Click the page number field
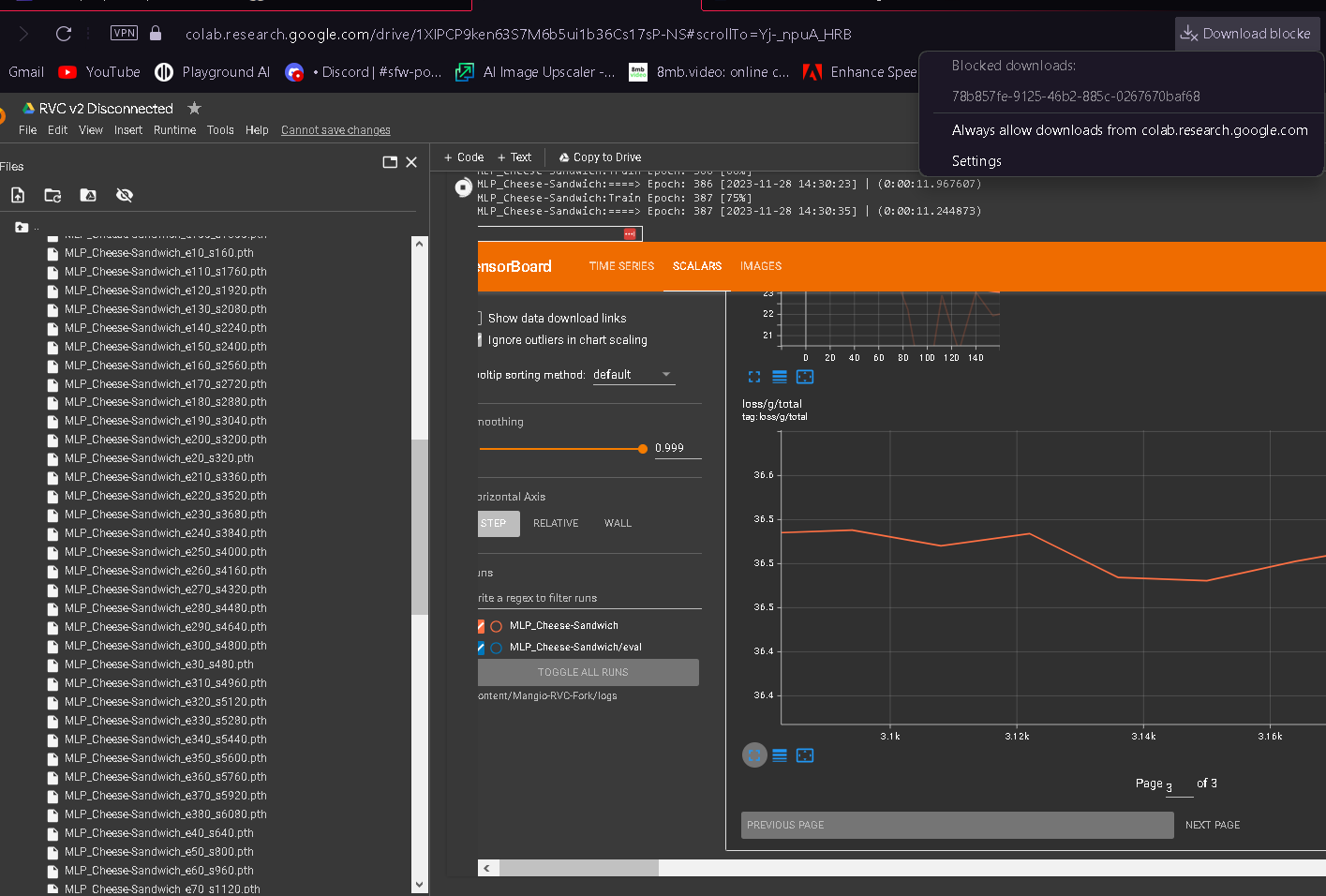 tap(1179, 785)
